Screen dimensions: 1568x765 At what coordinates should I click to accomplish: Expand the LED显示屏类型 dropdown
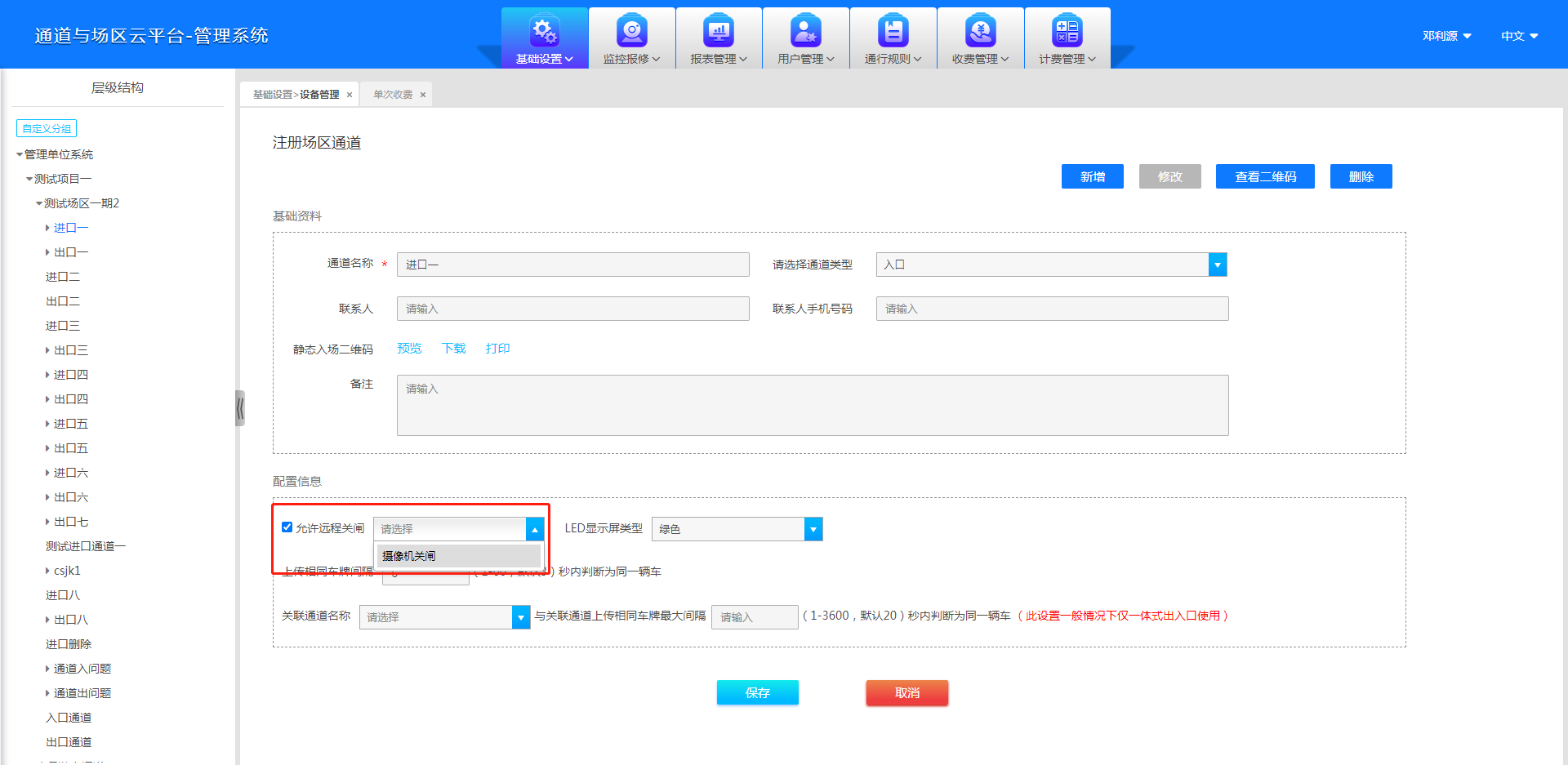coord(813,529)
